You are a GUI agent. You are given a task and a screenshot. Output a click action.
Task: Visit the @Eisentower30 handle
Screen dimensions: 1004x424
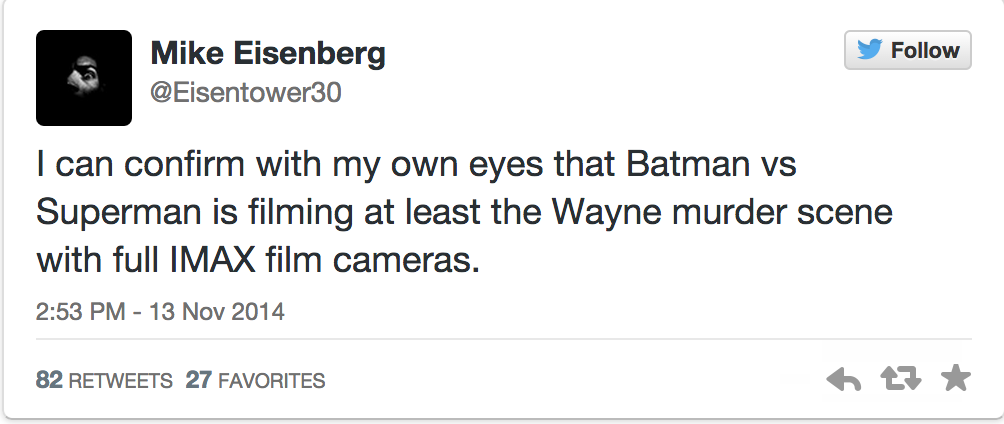[245, 93]
